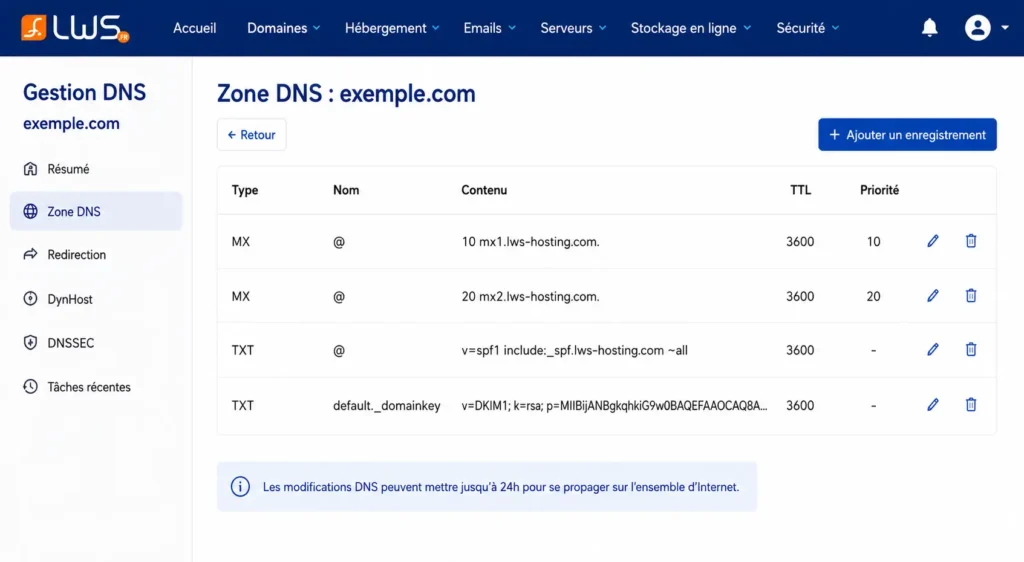The height and width of the screenshot is (562, 1024).
Task: Click the "Zone DNS : exemple.com" heading
Action: pyautogui.click(x=346, y=93)
